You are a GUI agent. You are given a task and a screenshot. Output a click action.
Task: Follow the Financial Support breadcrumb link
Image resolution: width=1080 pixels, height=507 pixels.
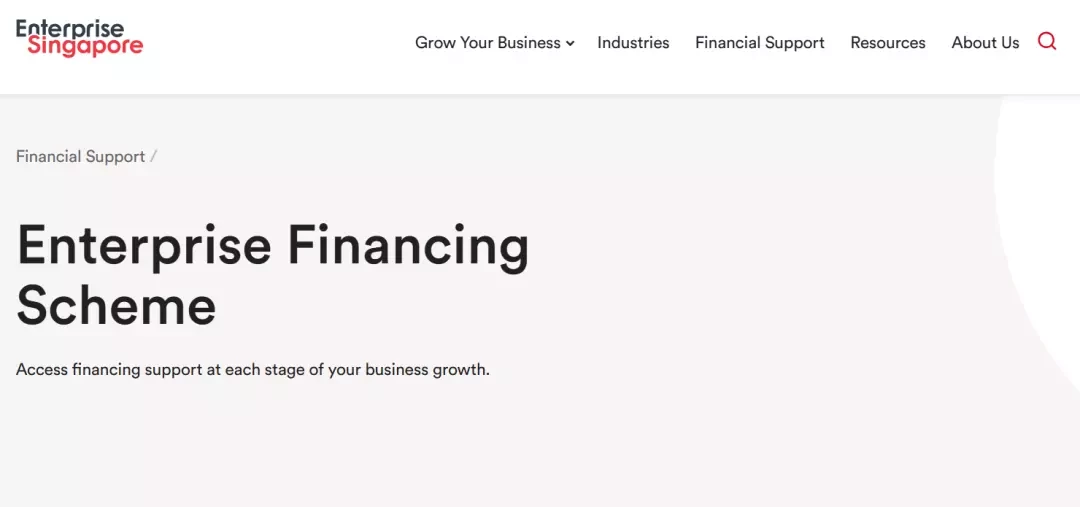81,156
